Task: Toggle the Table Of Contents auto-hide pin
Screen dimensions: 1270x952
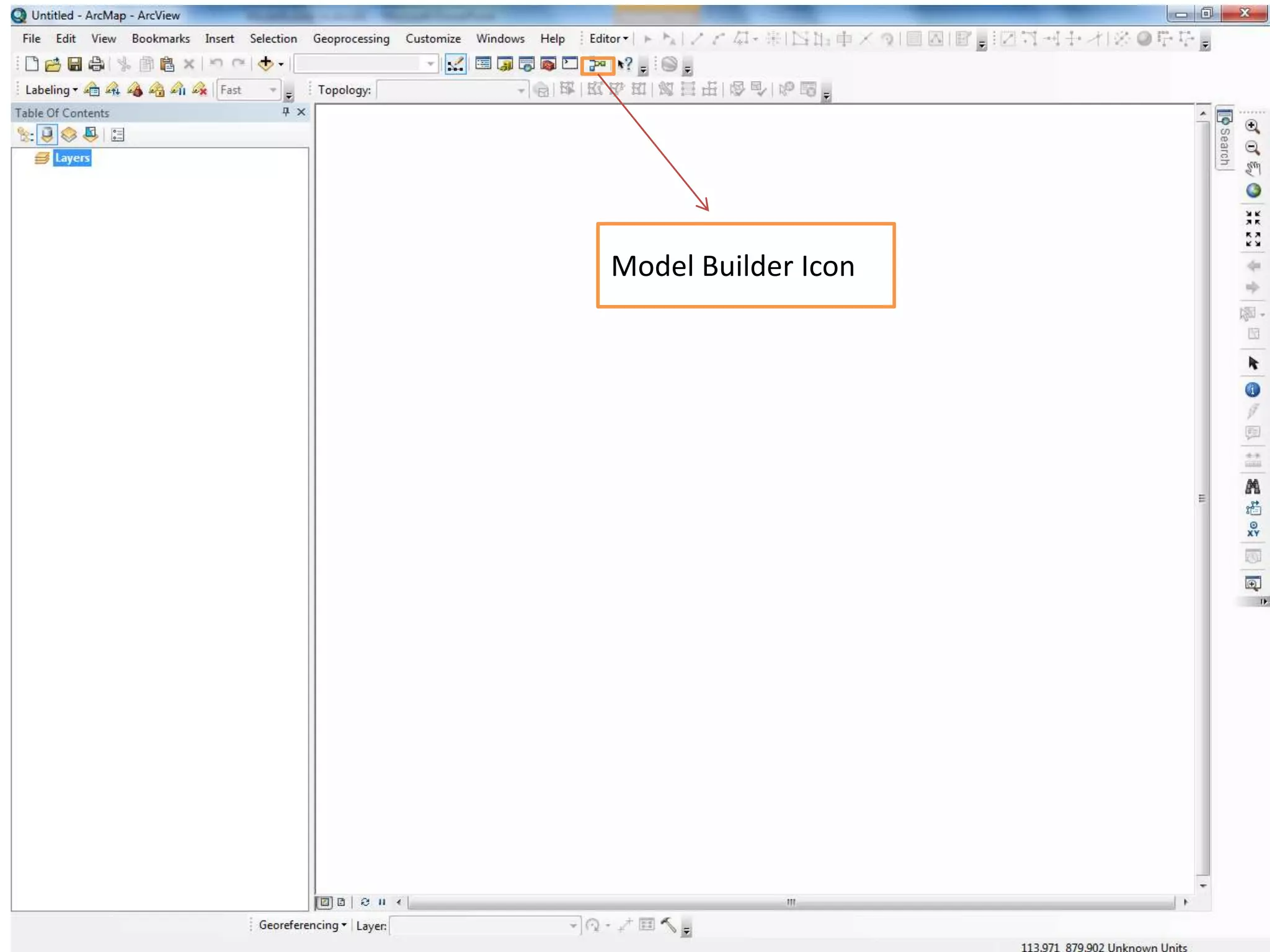Action: (285, 112)
